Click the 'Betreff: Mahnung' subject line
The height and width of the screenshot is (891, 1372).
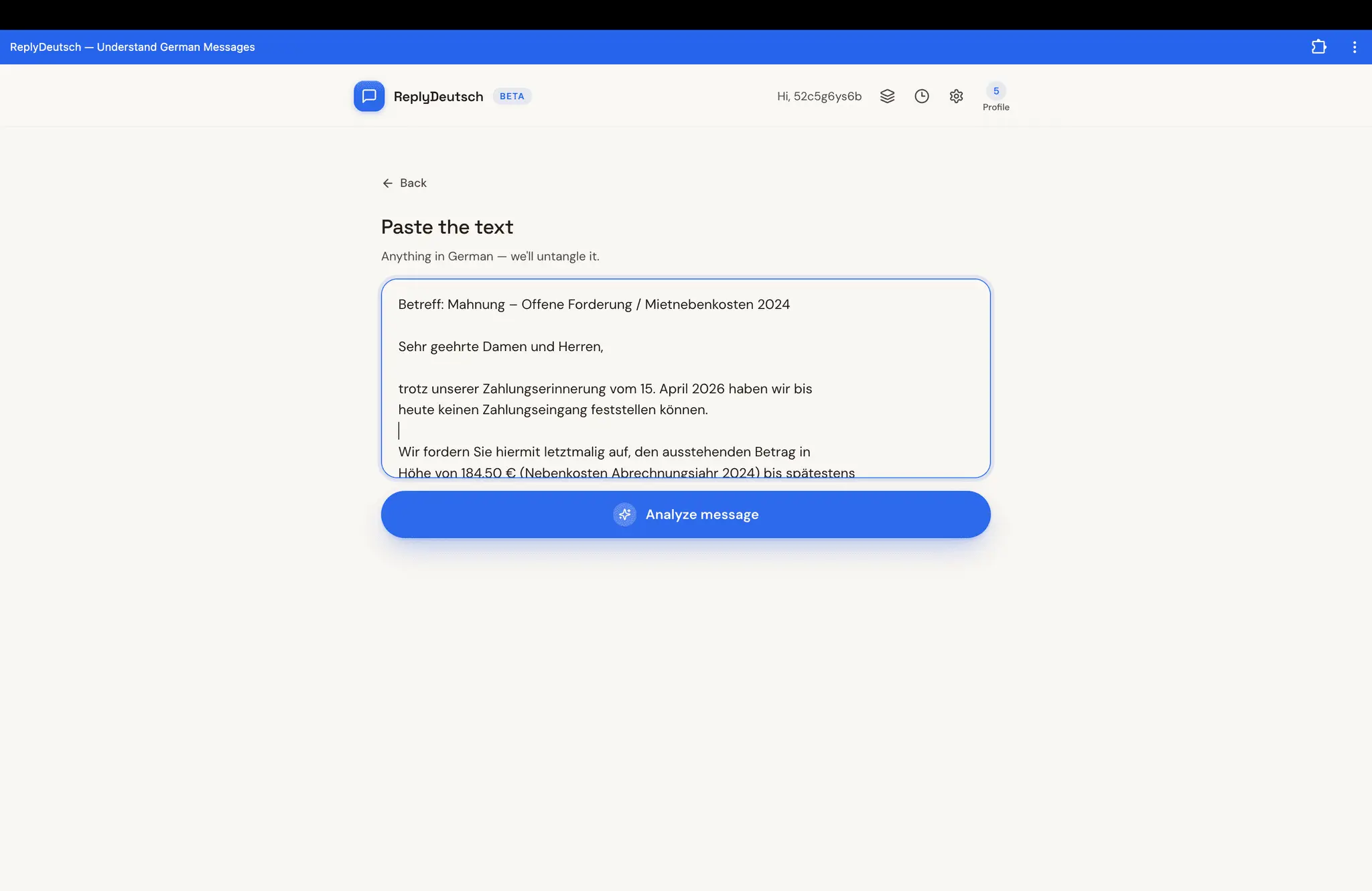pos(594,304)
